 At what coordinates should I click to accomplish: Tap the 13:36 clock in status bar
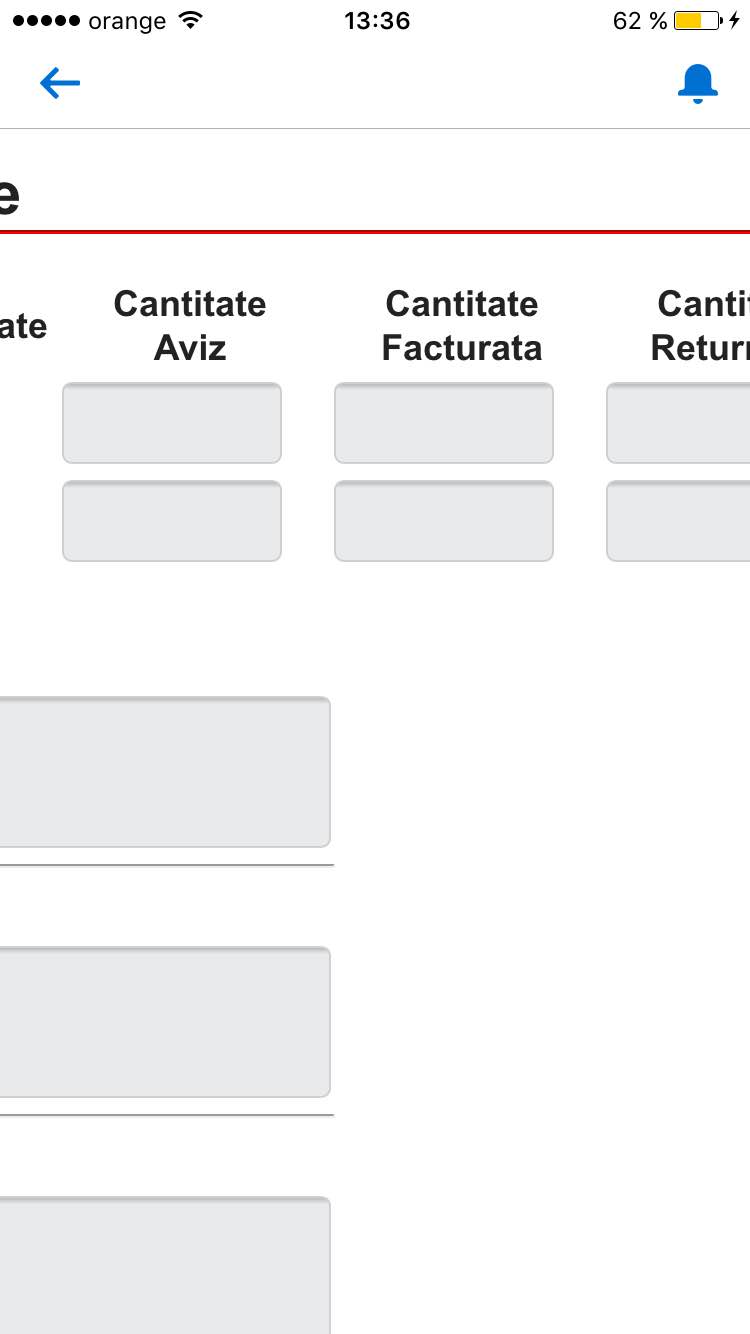click(x=377, y=21)
